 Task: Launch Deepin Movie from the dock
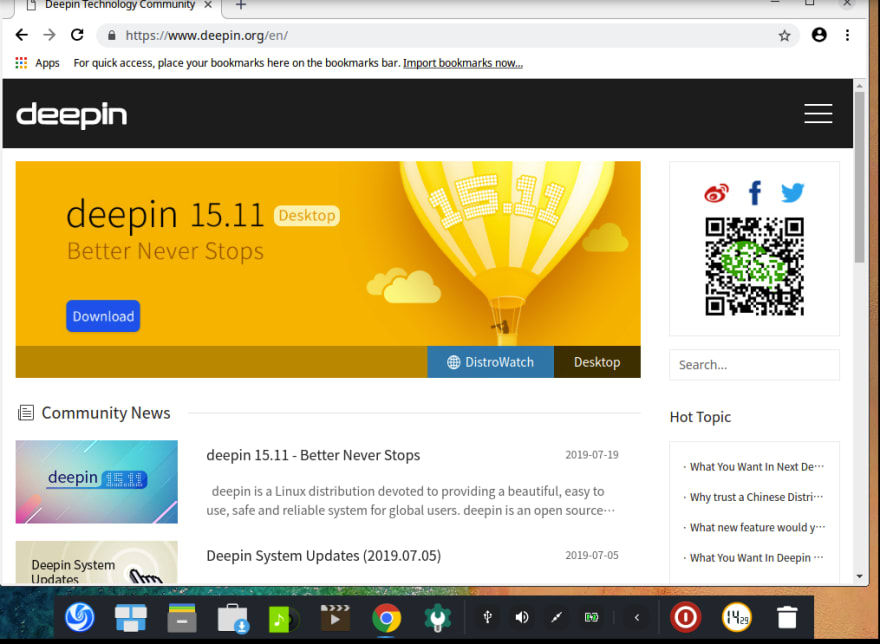pyautogui.click(x=335, y=618)
